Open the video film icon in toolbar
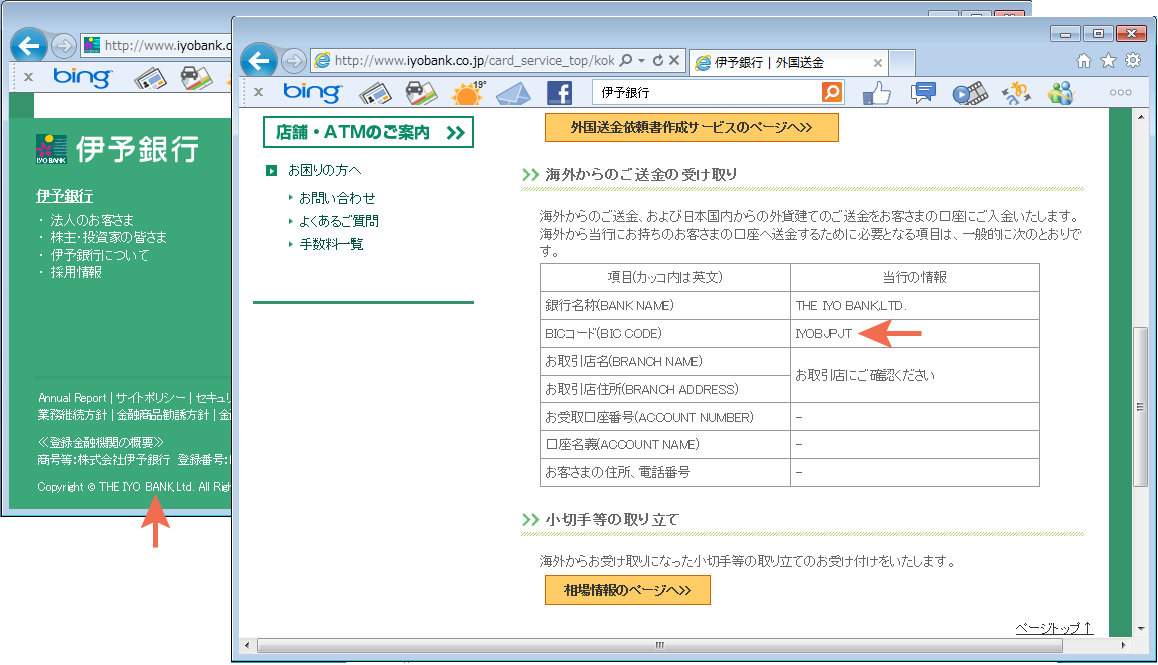 [x=970, y=94]
